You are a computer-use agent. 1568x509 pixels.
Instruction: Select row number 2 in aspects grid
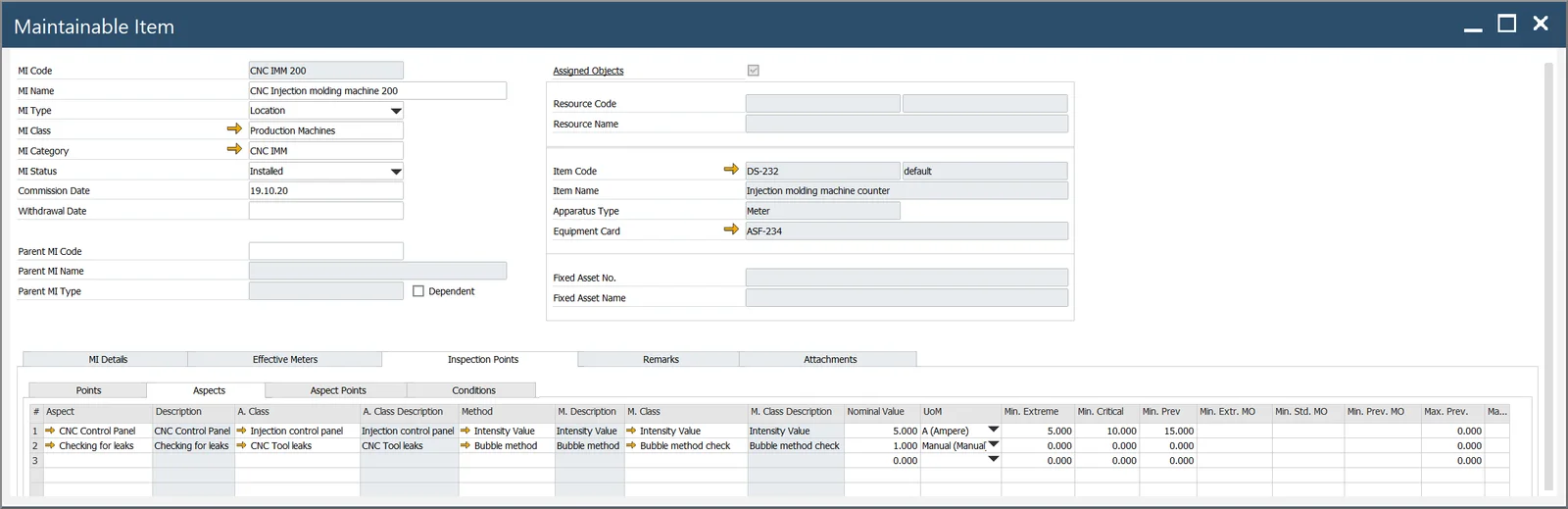click(x=36, y=445)
